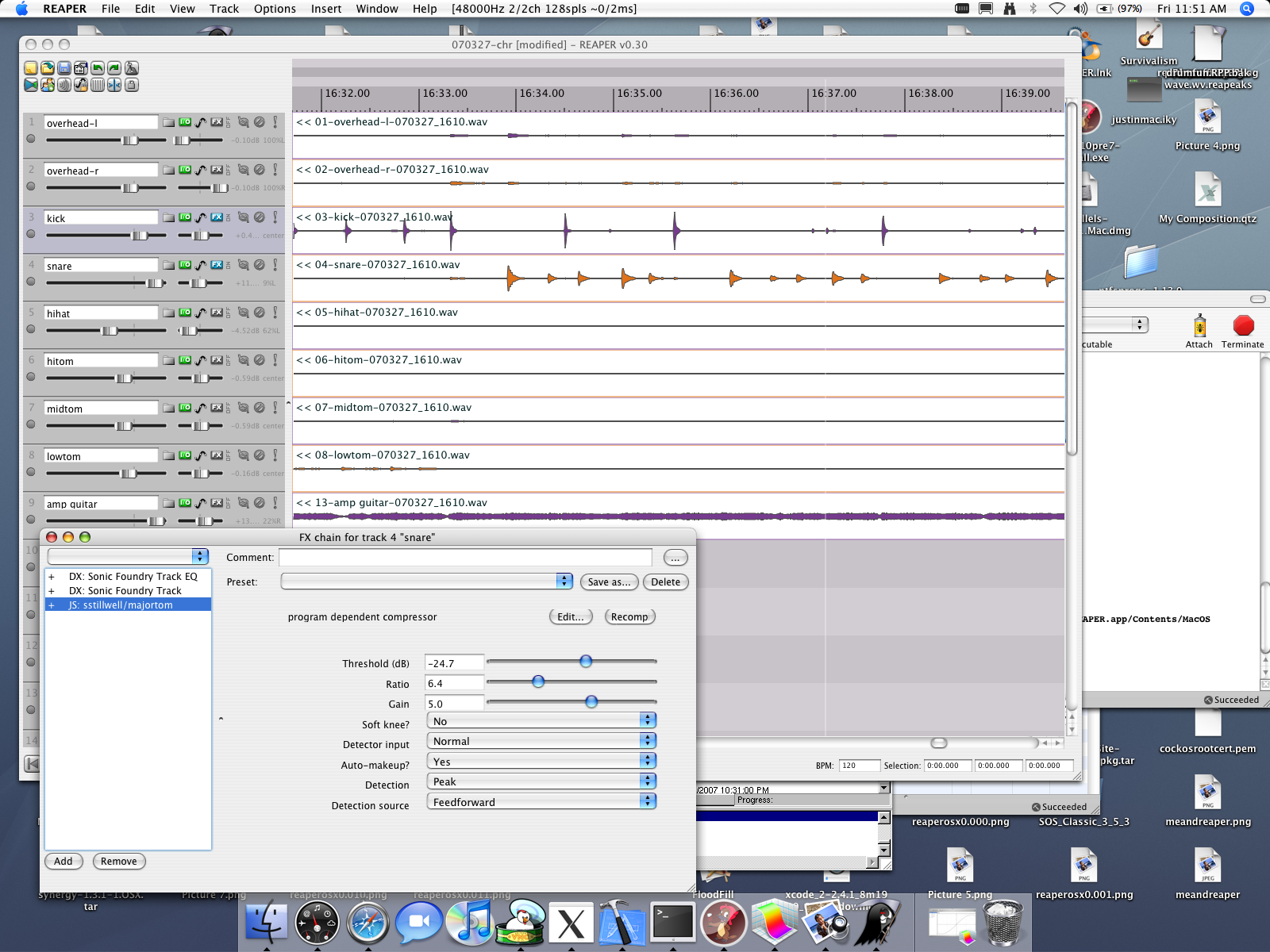Click the Edit... button for compressor
Screen dimensions: 1270x952
pyautogui.click(x=571, y=616)
